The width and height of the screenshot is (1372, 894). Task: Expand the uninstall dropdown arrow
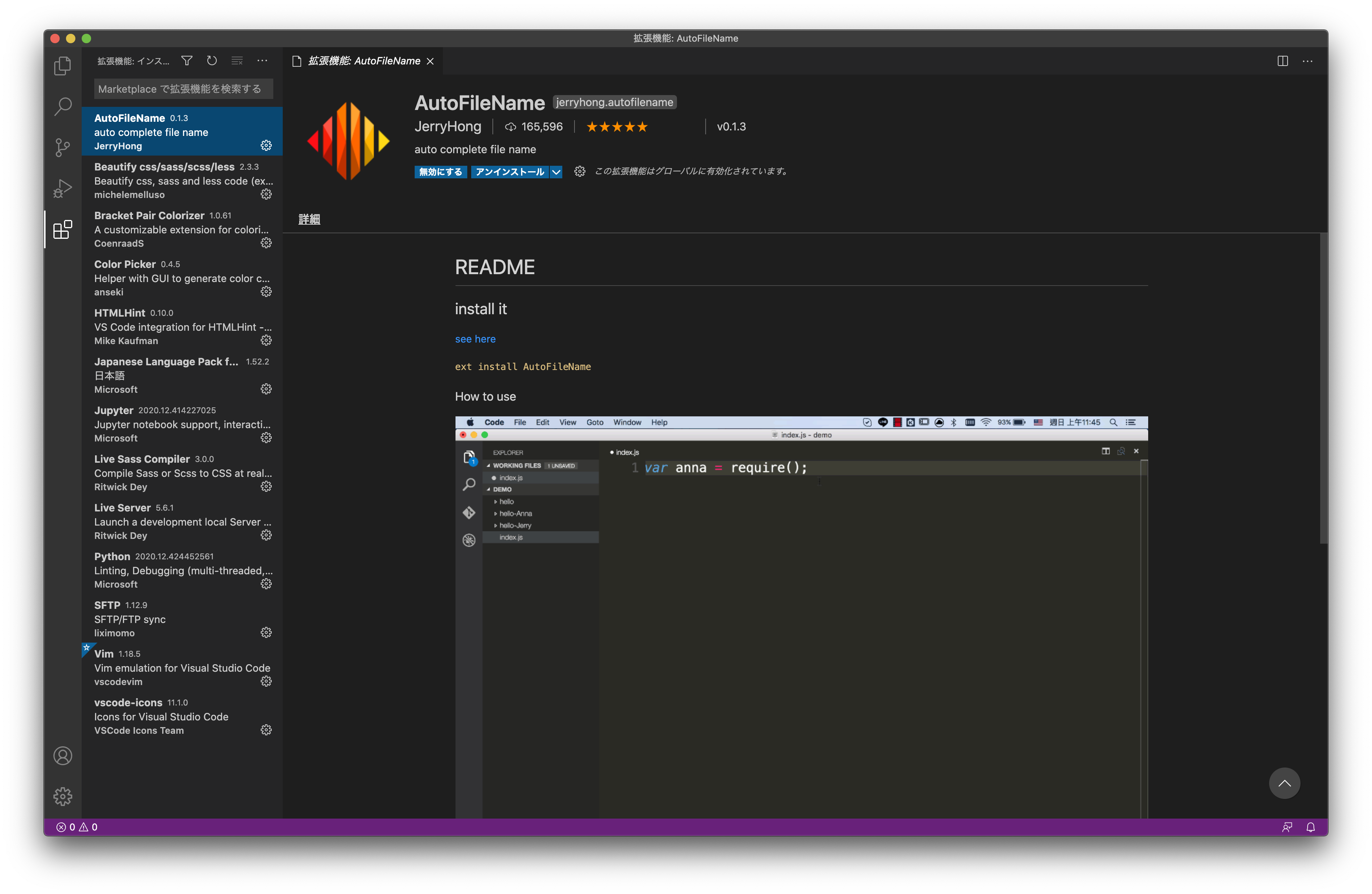(x=556, y=172)
